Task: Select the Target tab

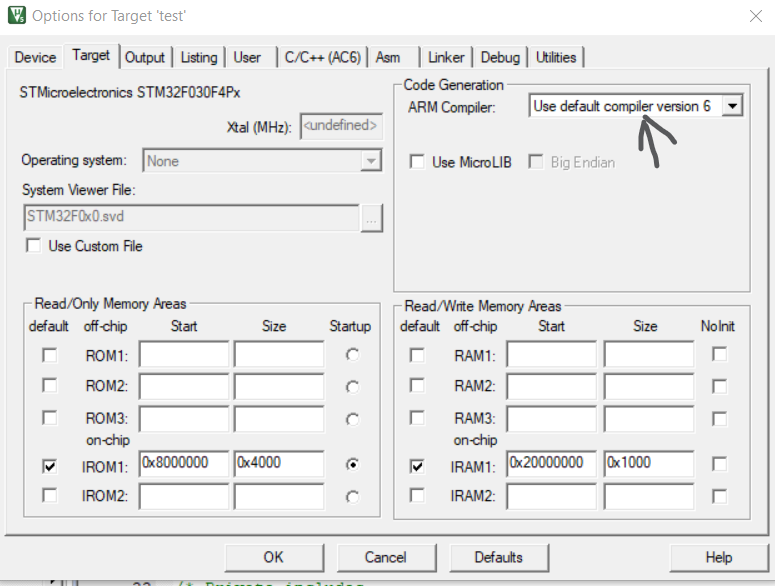Action: (91, 55)
